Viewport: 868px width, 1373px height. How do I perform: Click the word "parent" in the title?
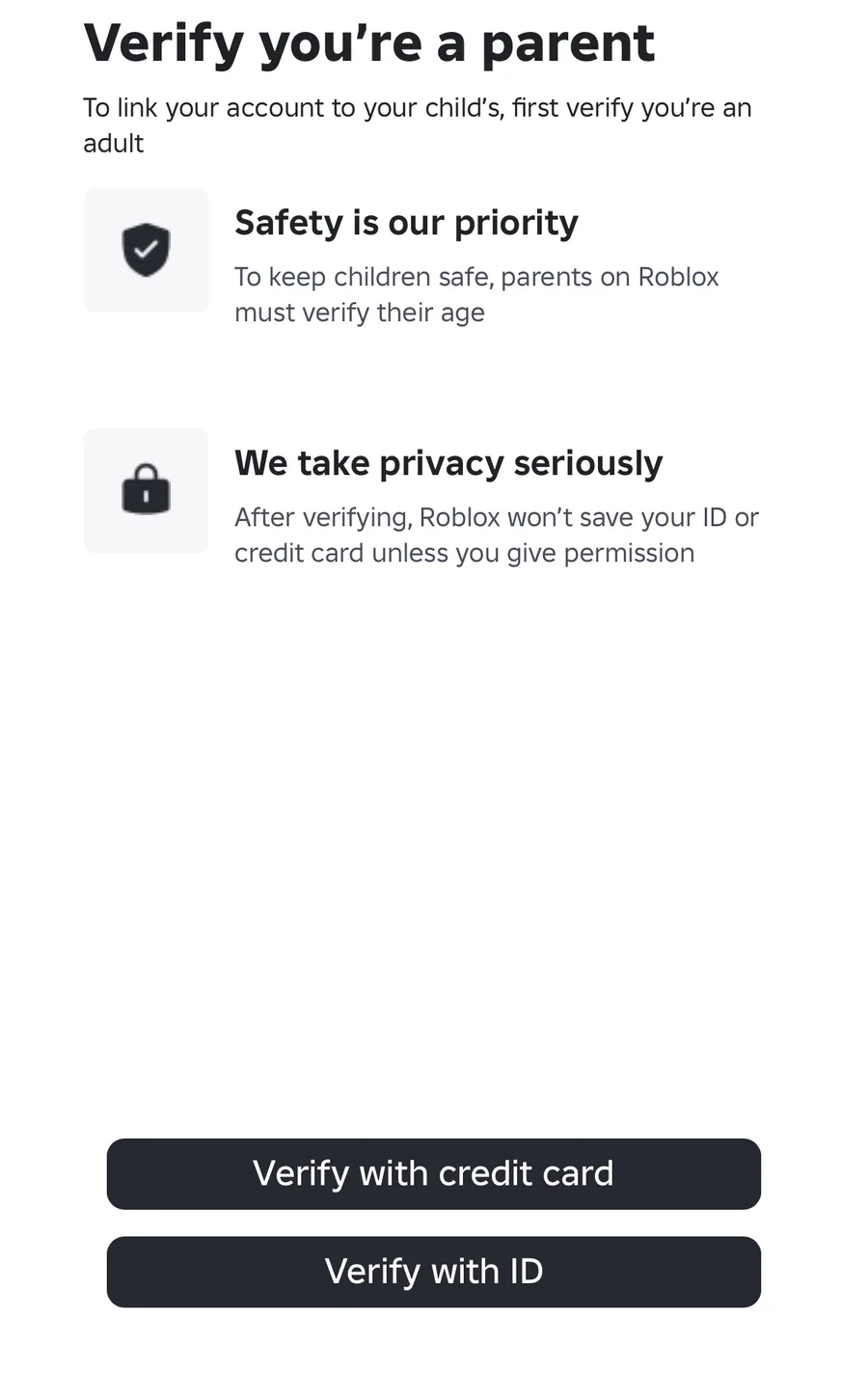tap(567, 44)
